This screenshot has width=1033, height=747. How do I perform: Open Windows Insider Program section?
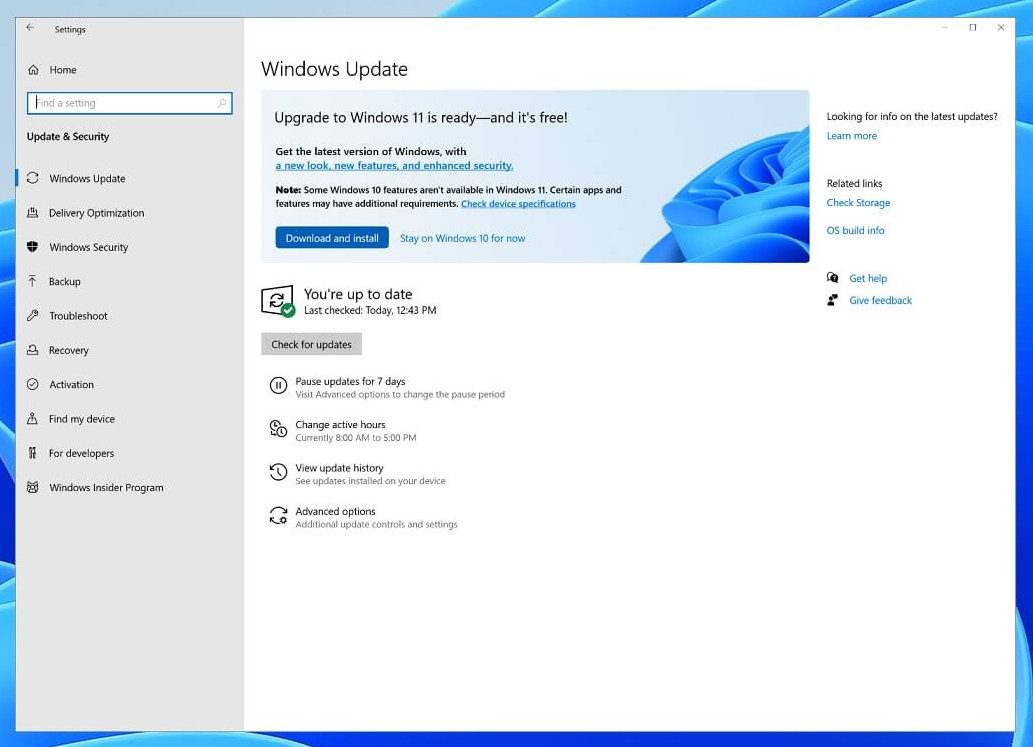point(106,487)
